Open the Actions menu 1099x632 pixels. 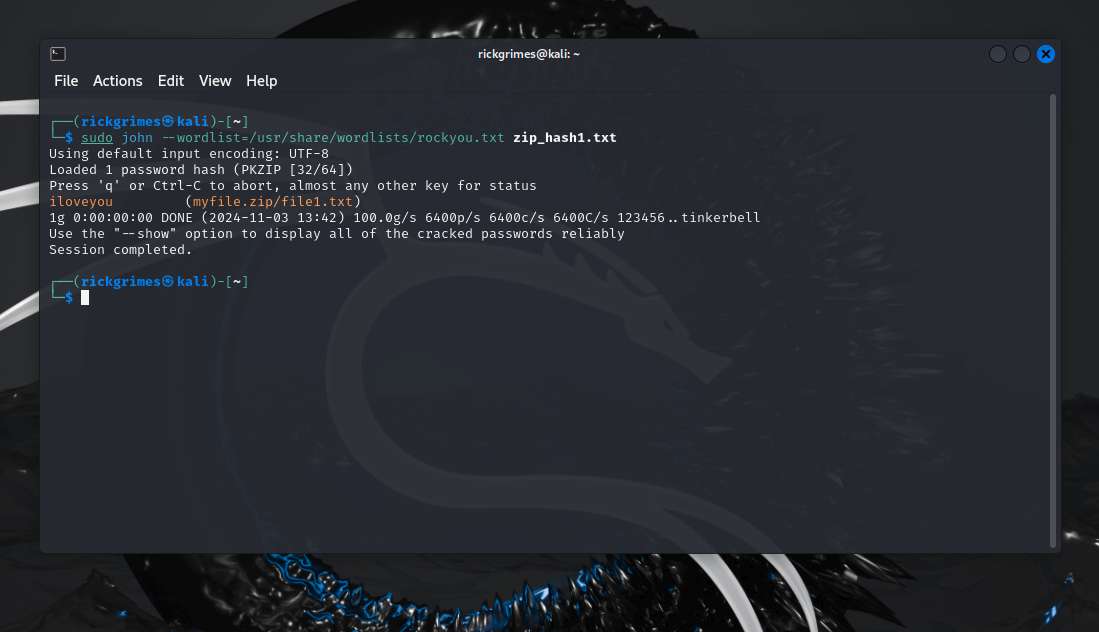[x=118, y=81]
